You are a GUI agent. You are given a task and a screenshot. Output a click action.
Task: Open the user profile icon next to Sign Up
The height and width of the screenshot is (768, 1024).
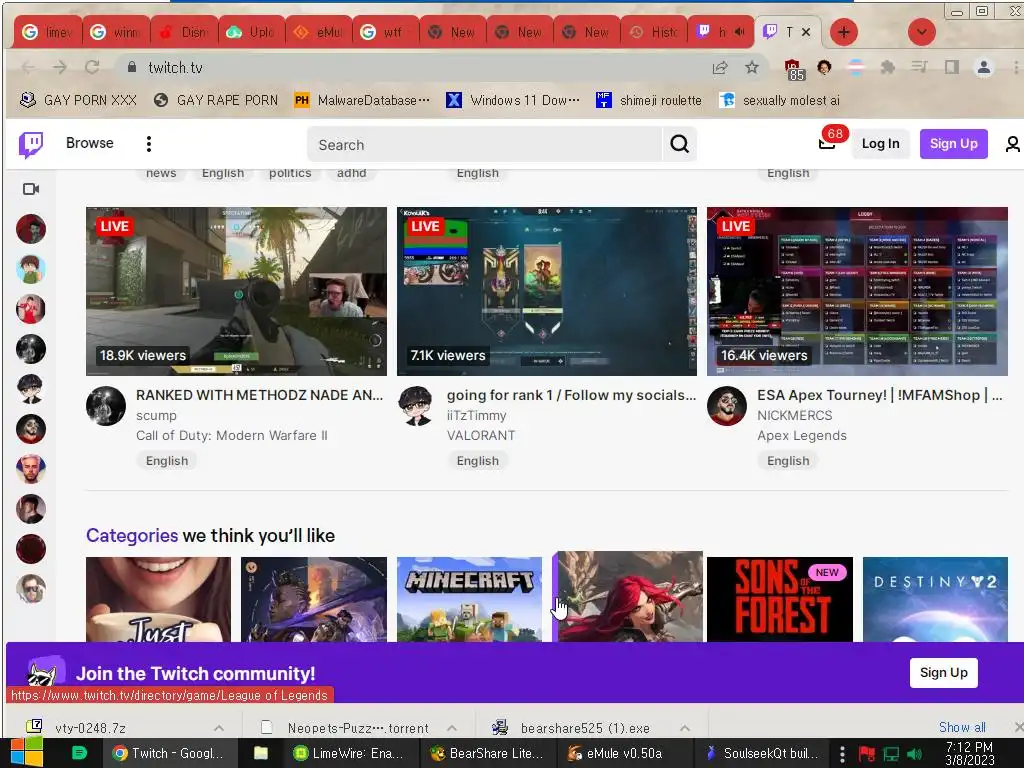point(1012,144)
